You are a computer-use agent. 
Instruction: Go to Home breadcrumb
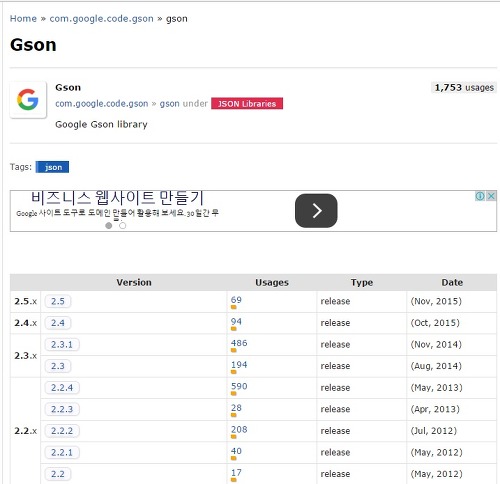pyautogui.click(x=23, y=19)
